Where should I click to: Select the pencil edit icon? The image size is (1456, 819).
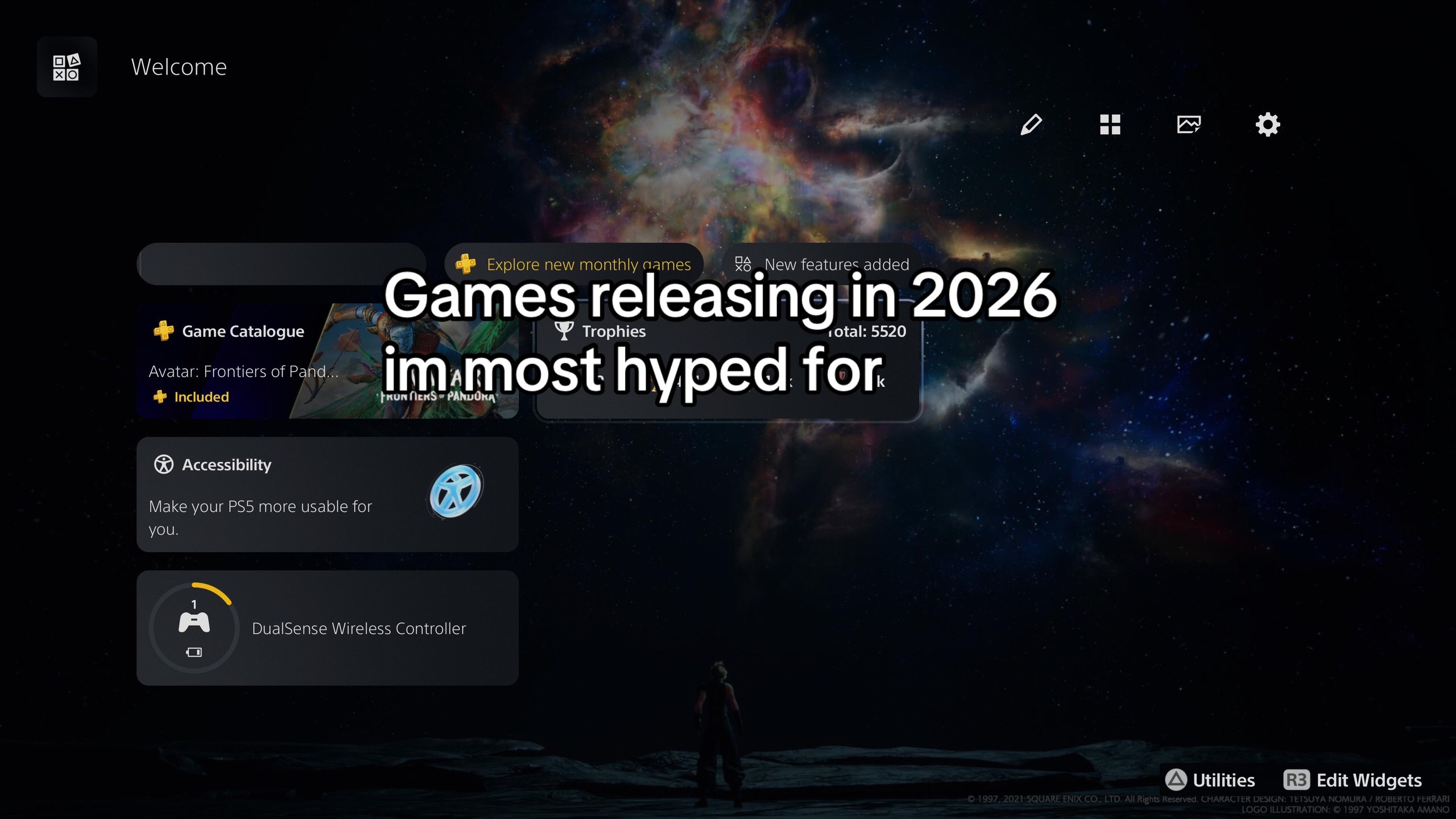tap(1031, 124)
